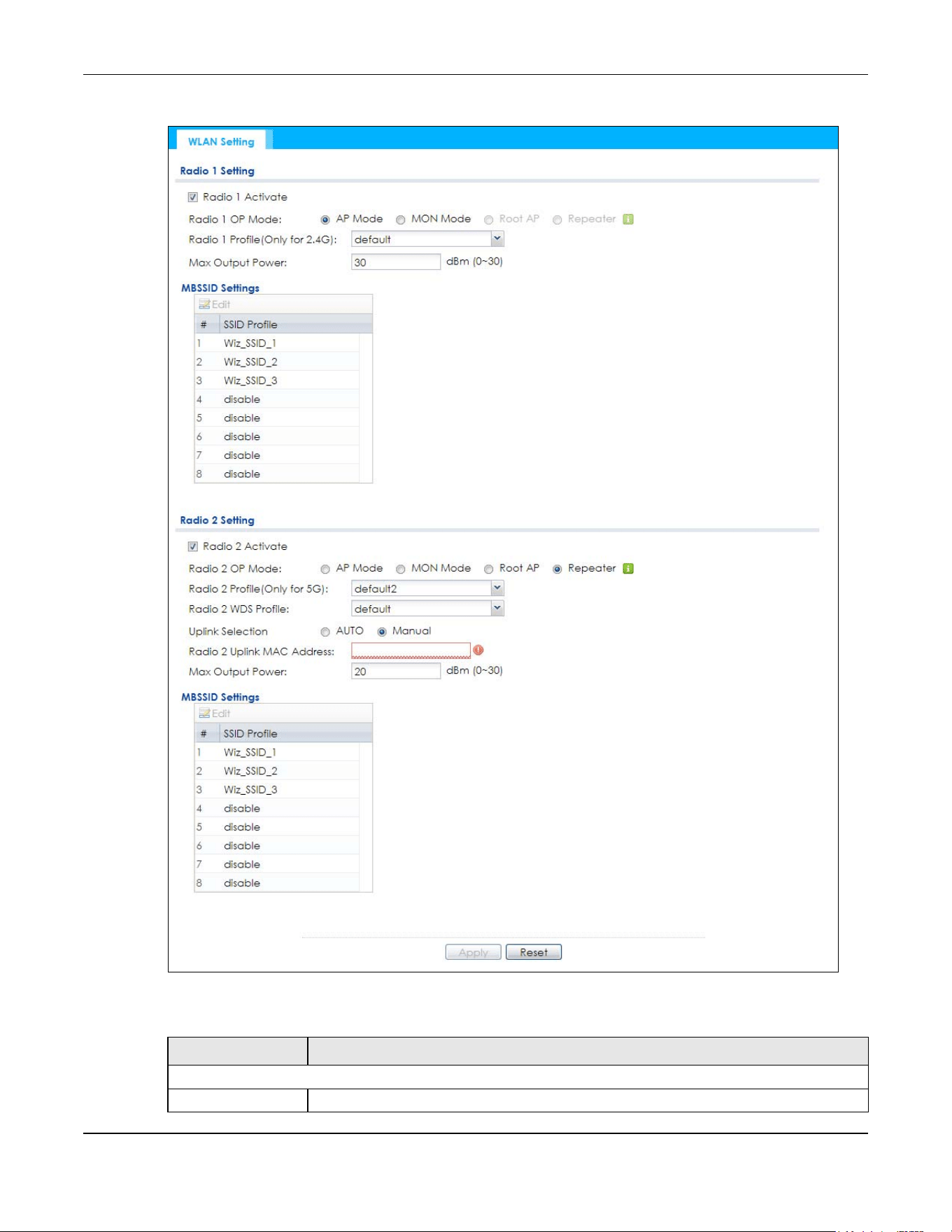Select row 5 disable in Radio 2 MBSSID list

click(x=277, y=827)
